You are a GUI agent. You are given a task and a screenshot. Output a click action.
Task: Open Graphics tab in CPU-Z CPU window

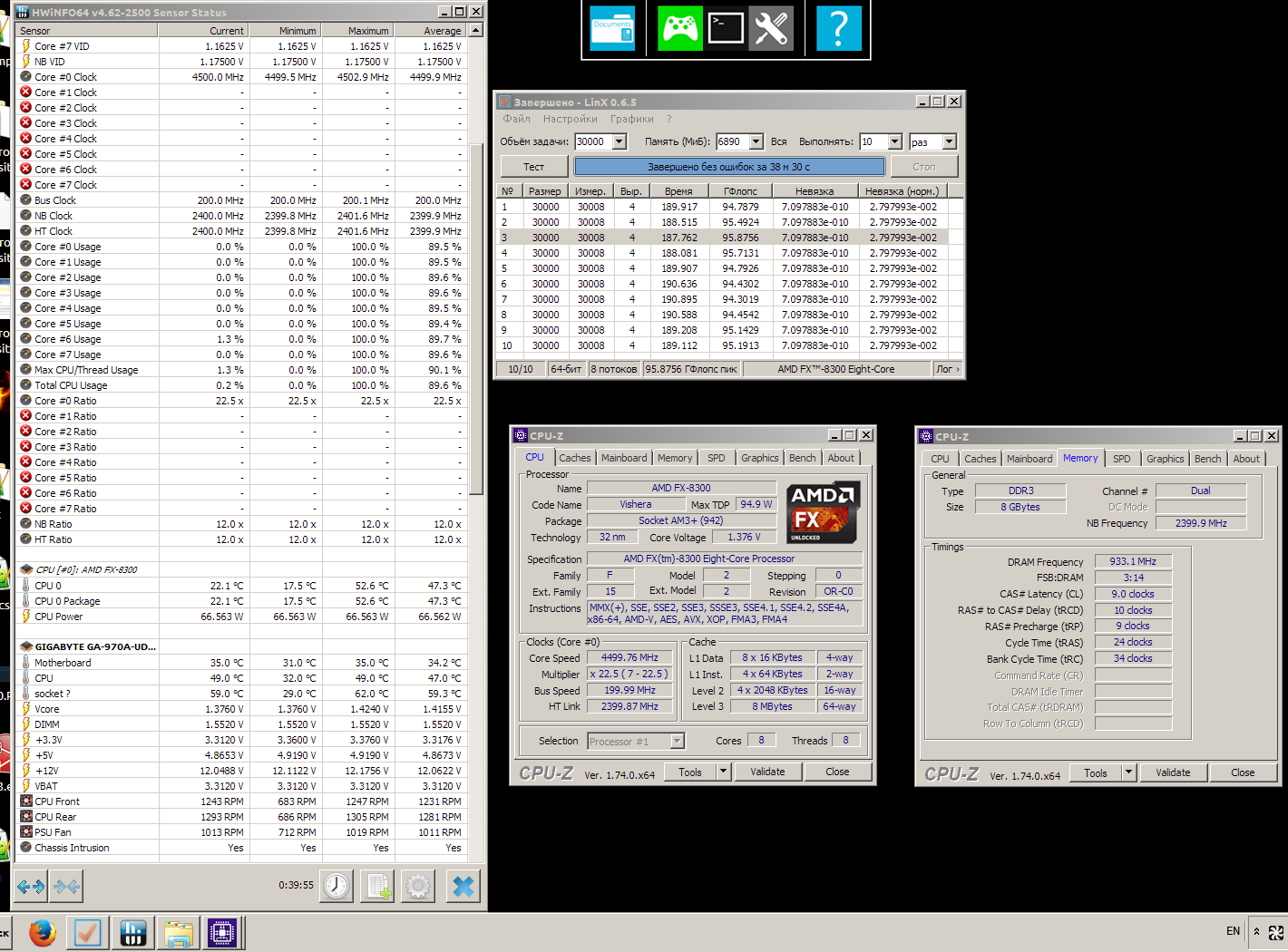[759, 458]
